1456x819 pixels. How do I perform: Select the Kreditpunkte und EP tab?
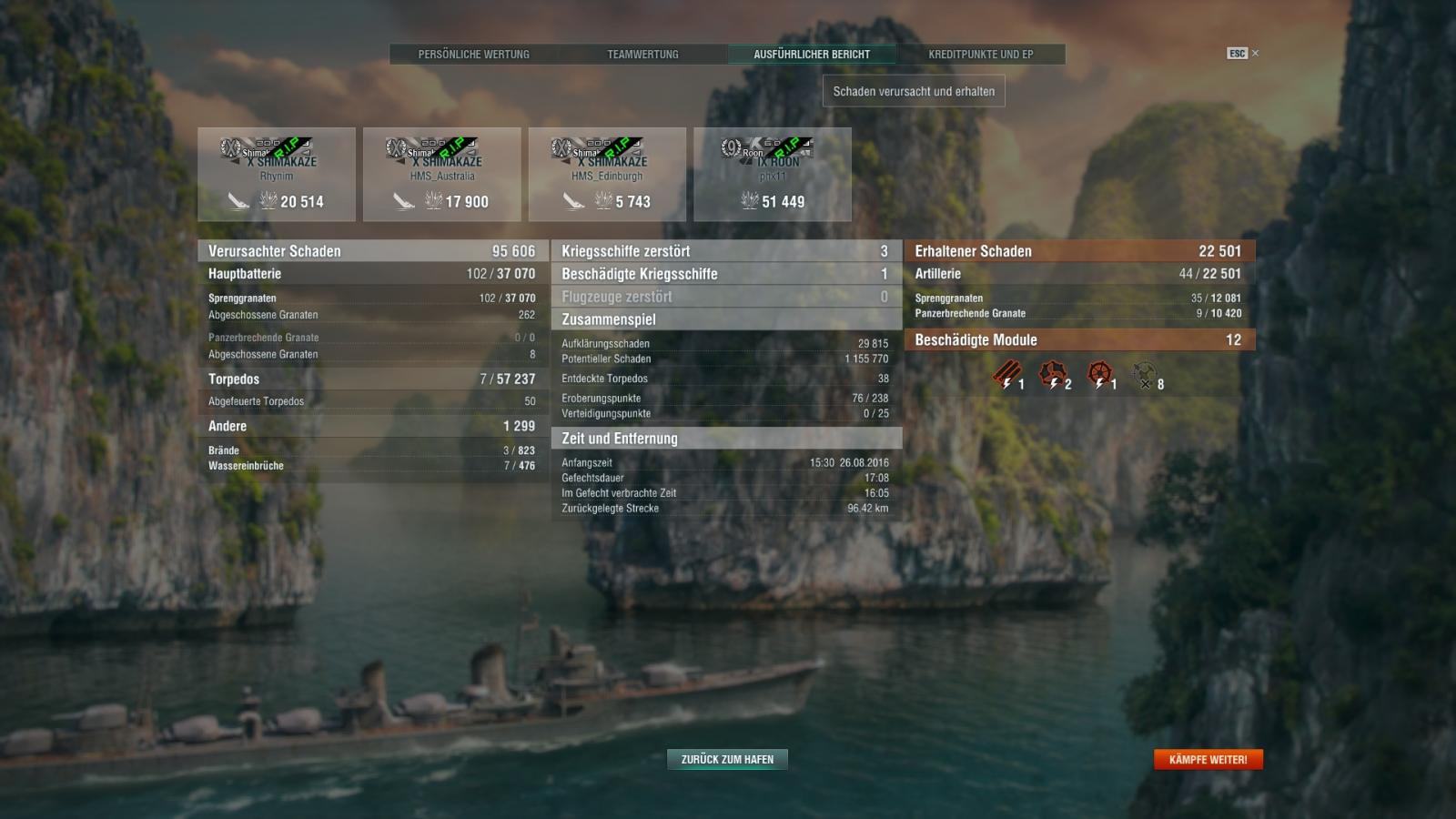(x=980, y=55)
